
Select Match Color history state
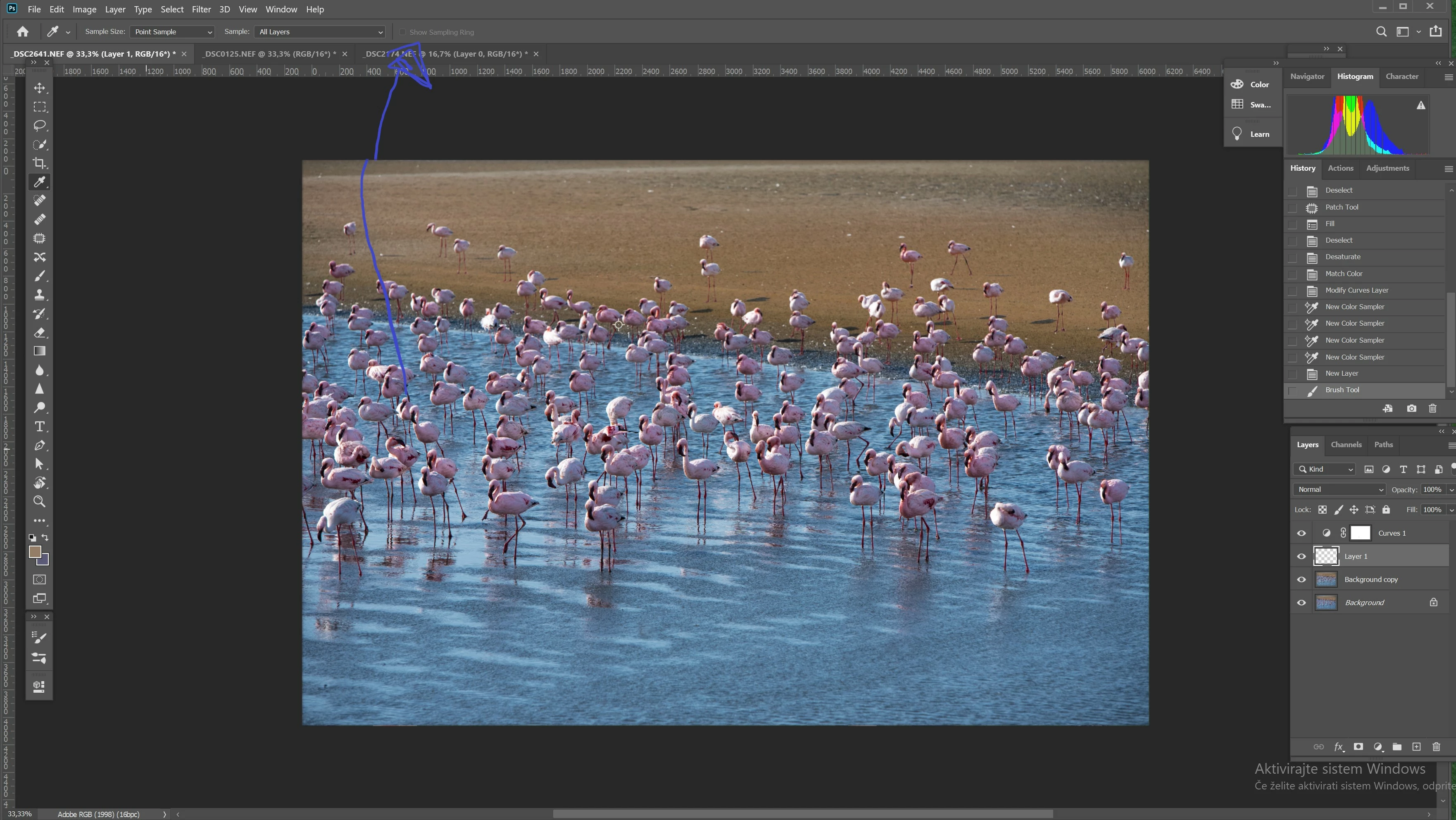click(1344, 274)
